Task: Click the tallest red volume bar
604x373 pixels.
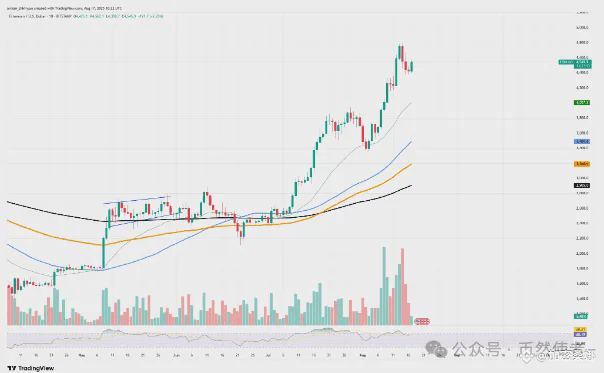Action: 403,287
